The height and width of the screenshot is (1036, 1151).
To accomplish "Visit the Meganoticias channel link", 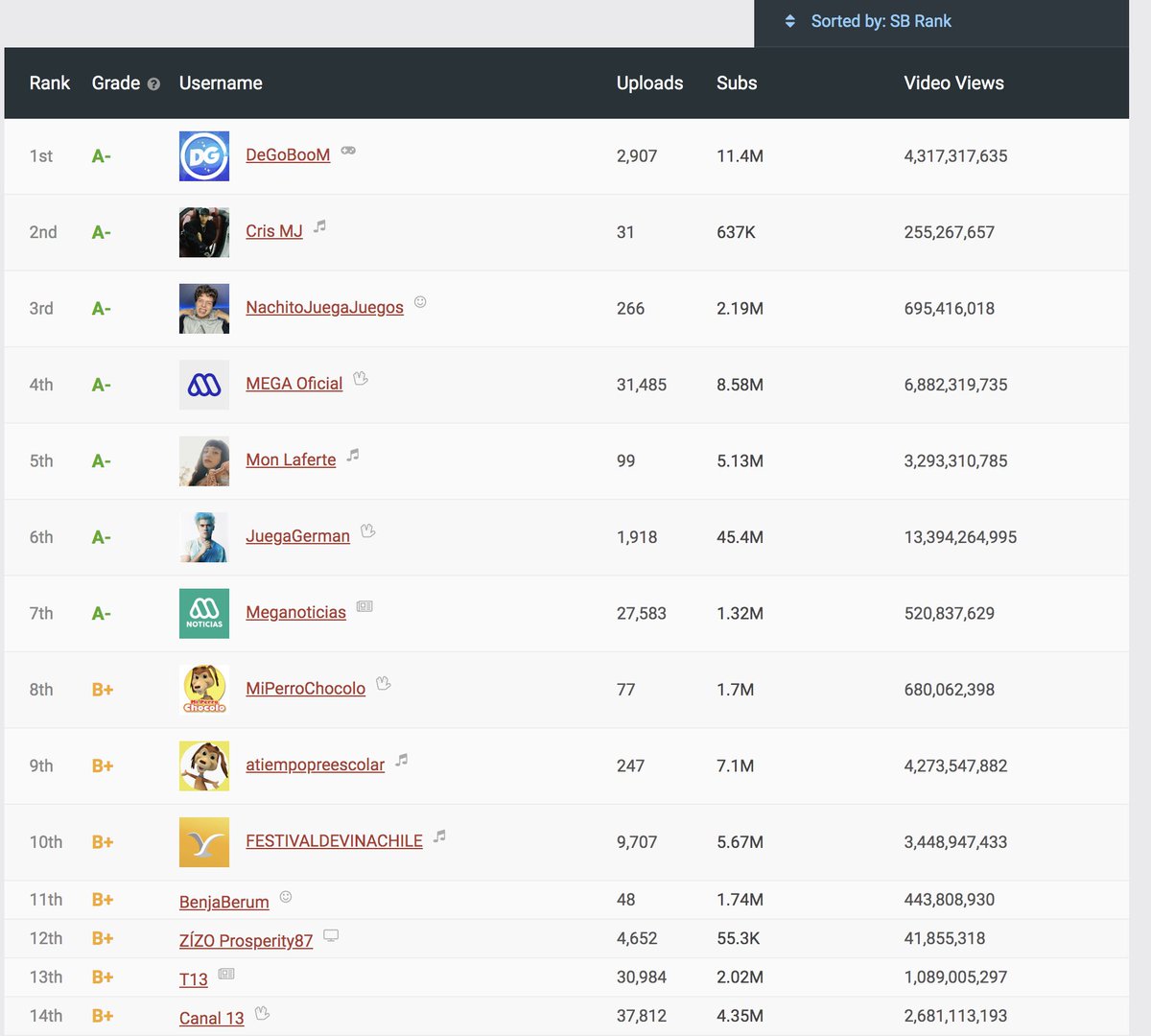I will point(295,612).
